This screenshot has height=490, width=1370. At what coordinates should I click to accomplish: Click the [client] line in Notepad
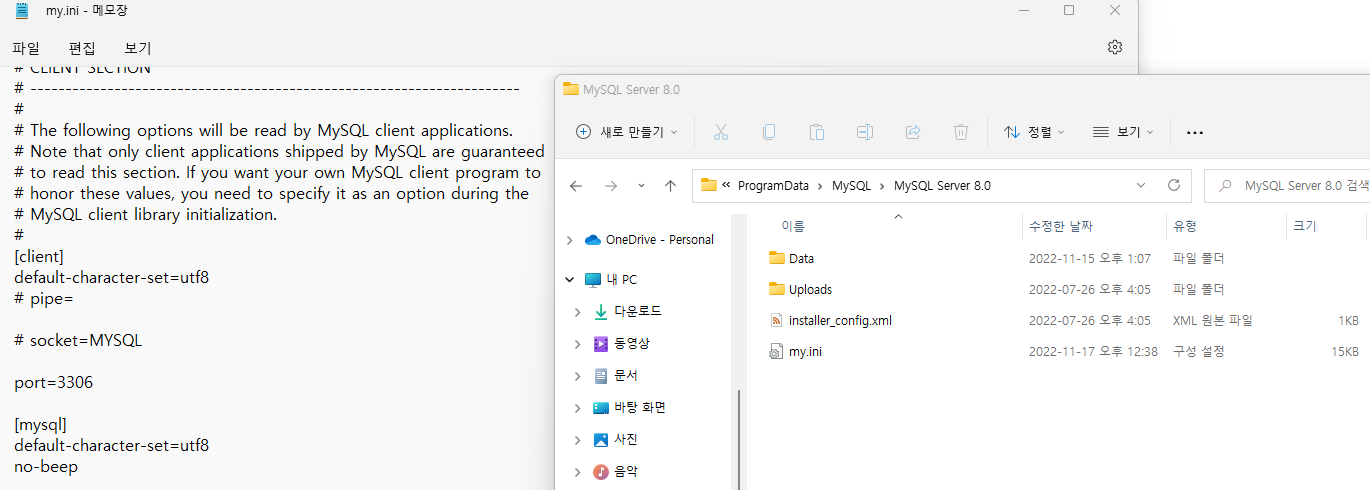tap(39, 257)
